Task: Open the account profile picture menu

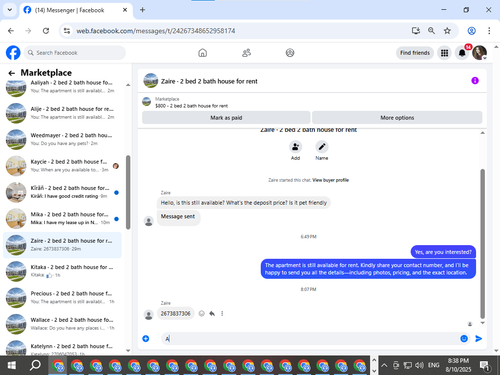Action: 479,53
